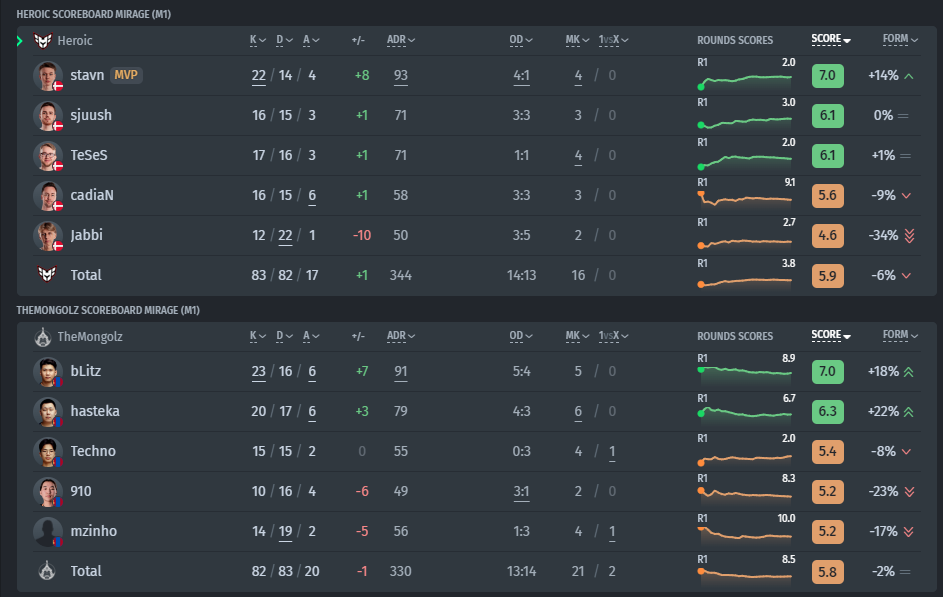This screenshot has height=597, width=943.
Task: Click stavn's 7.0 score badge
Action: point(828,76)
